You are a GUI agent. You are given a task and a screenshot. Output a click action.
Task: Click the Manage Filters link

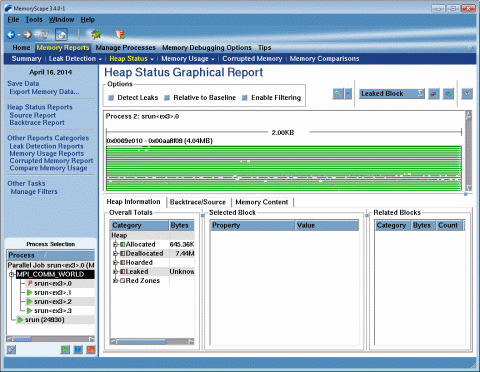(x=34, y=192)
